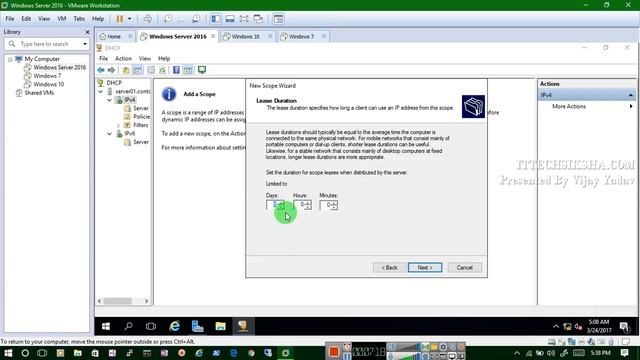Open the VM menu
Screen dimensions: 640x360
[x=62, y=19]
